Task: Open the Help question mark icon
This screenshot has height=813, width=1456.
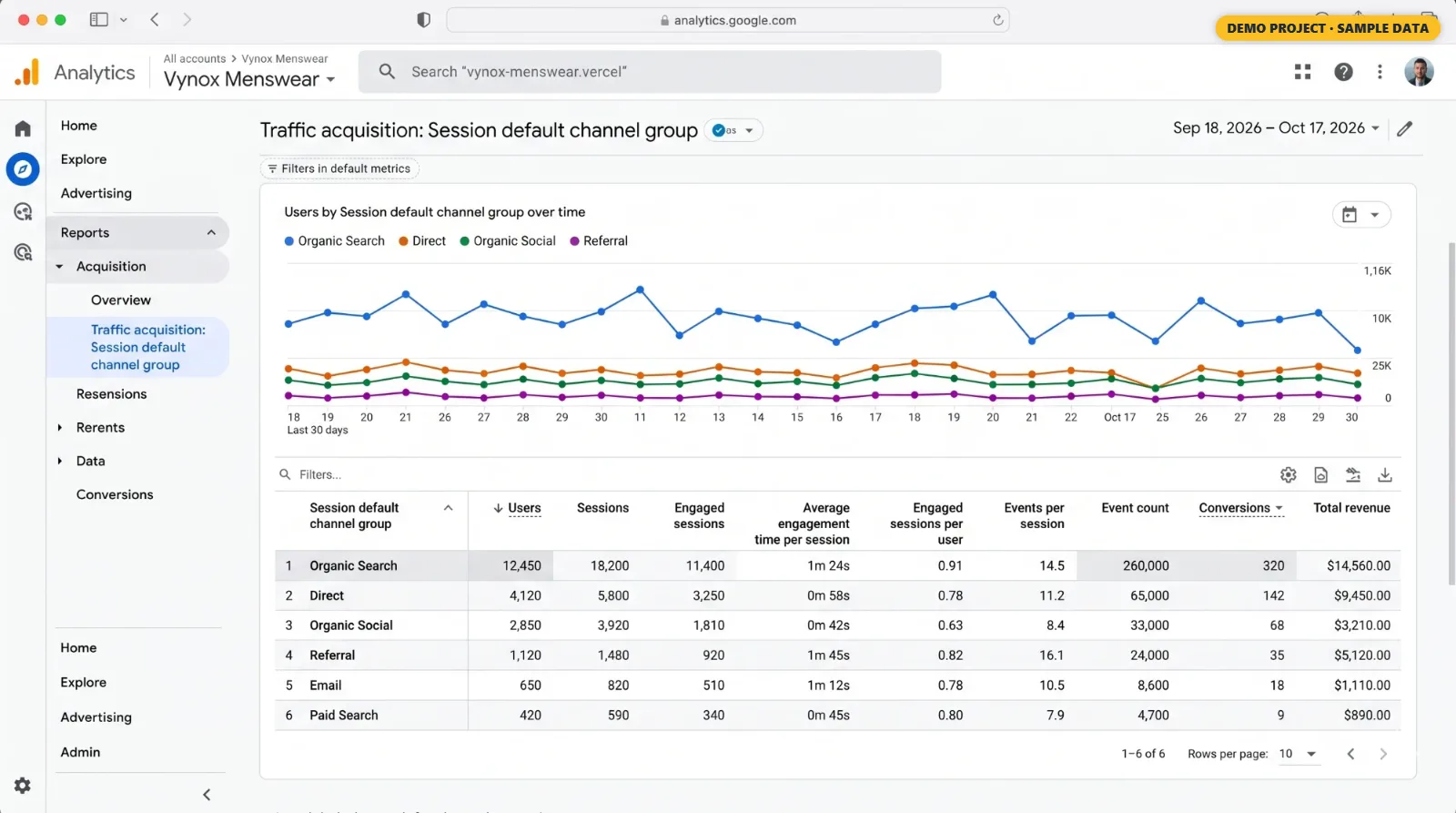Action: pyautogui.click(x=1343, y=72)
